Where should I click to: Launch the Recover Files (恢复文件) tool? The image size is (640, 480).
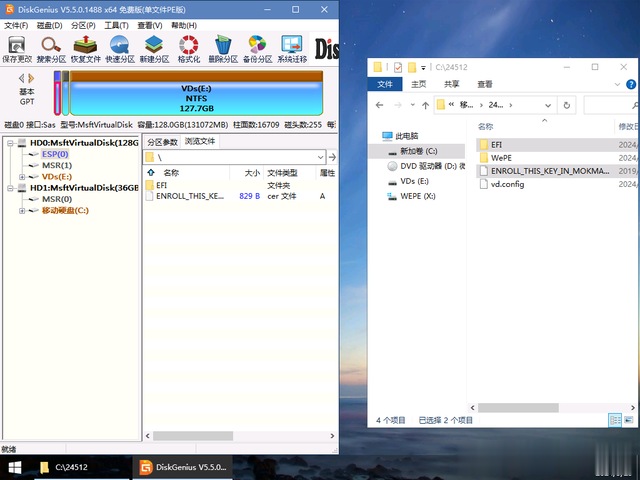pyautogui.click(x=85, y=49)
